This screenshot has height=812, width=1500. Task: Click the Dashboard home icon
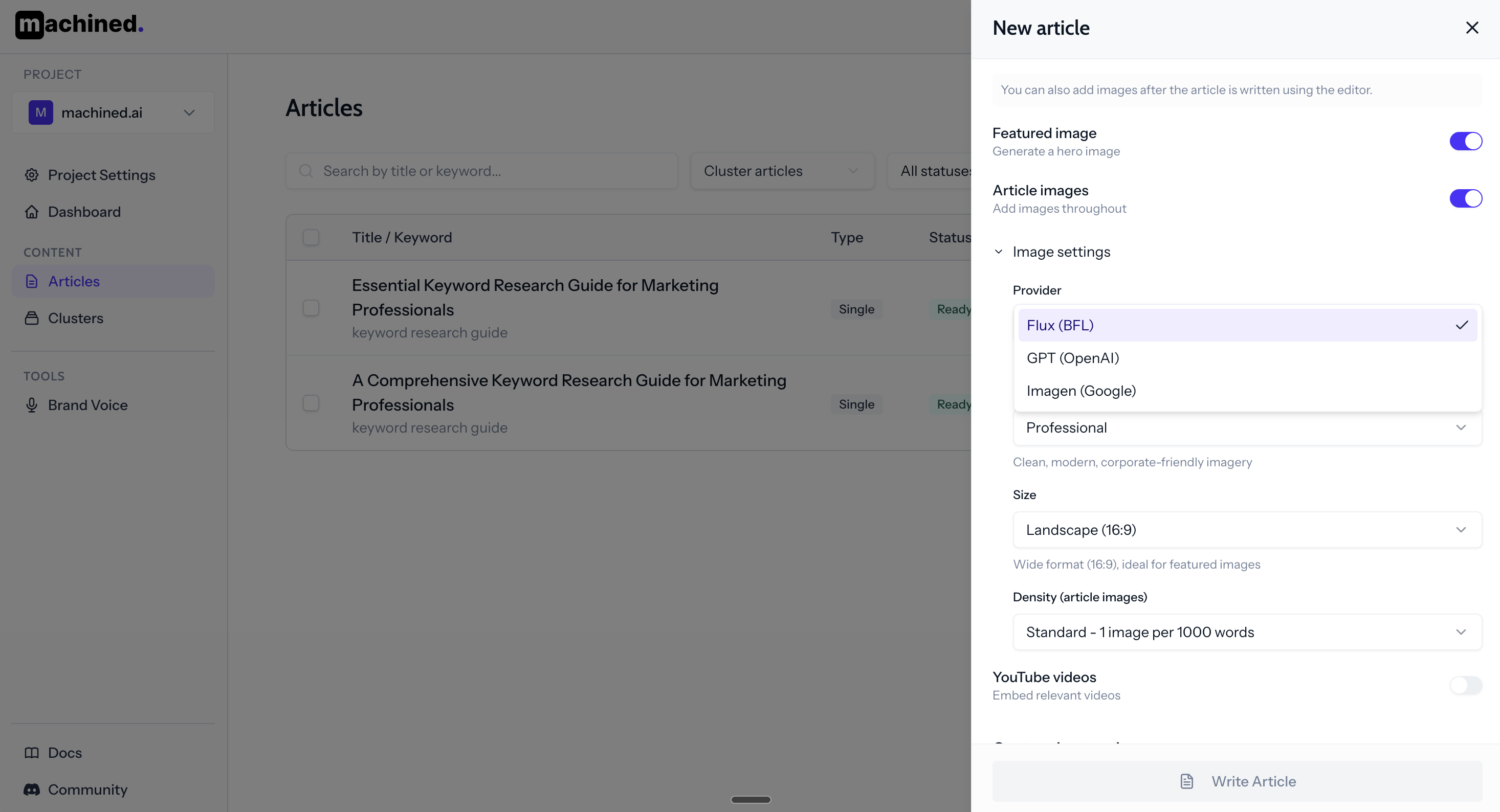point(31,211)
